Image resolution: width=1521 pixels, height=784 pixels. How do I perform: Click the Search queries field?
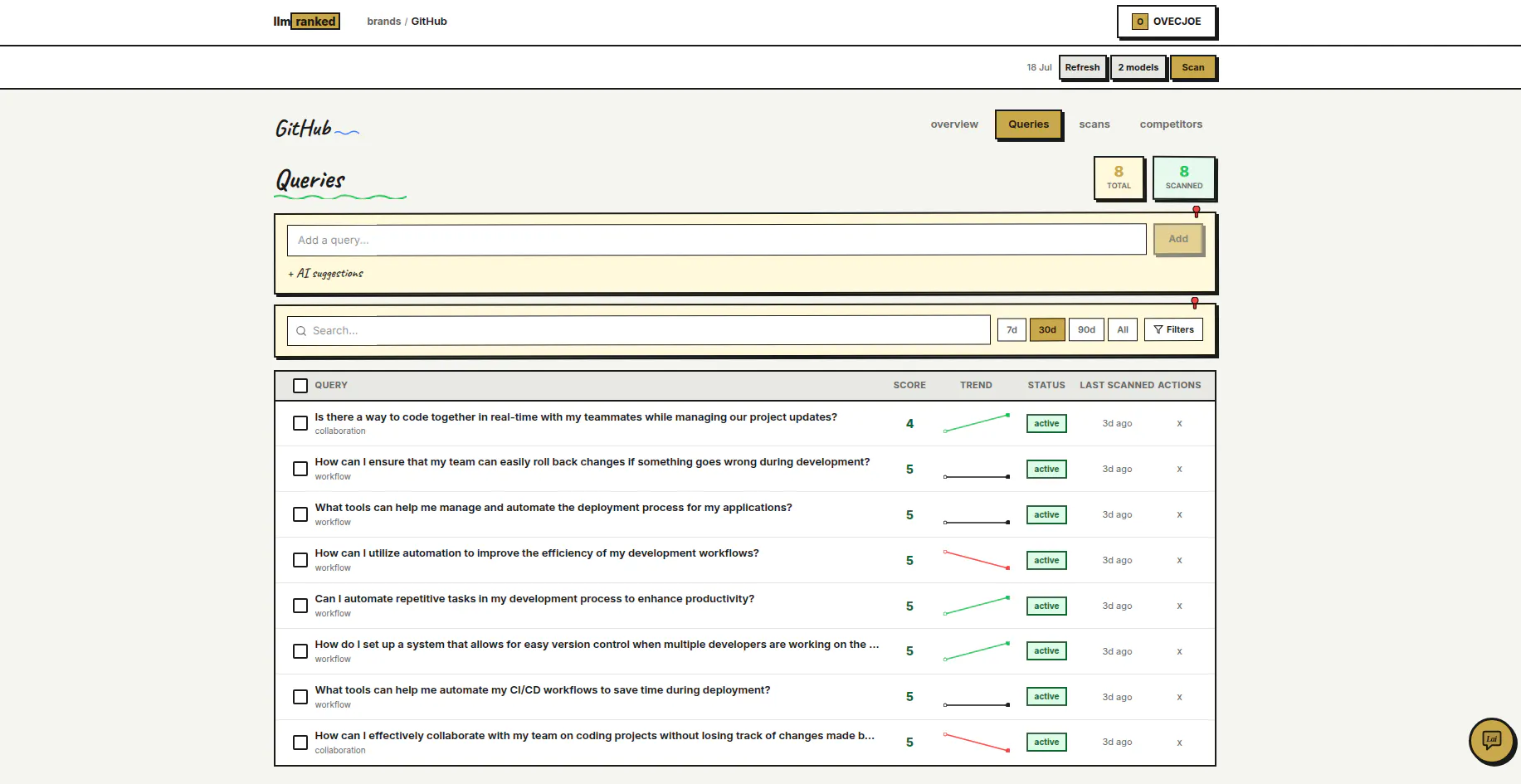coord(639,330)
